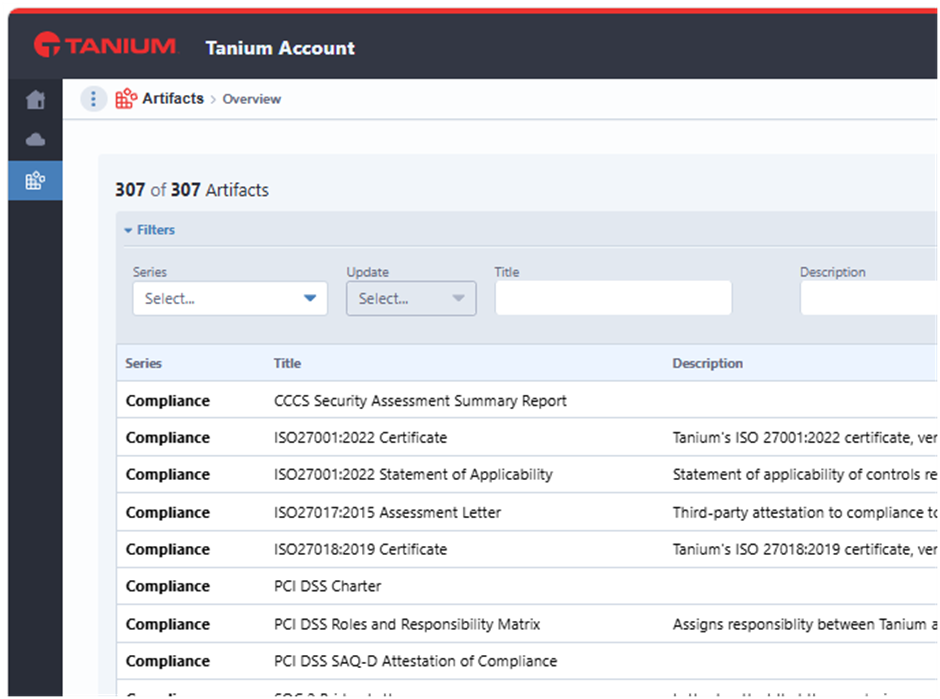The height and width of the screenshot is (699, 940).
Task: Collapse the Filters section
Action: point(149,229)
